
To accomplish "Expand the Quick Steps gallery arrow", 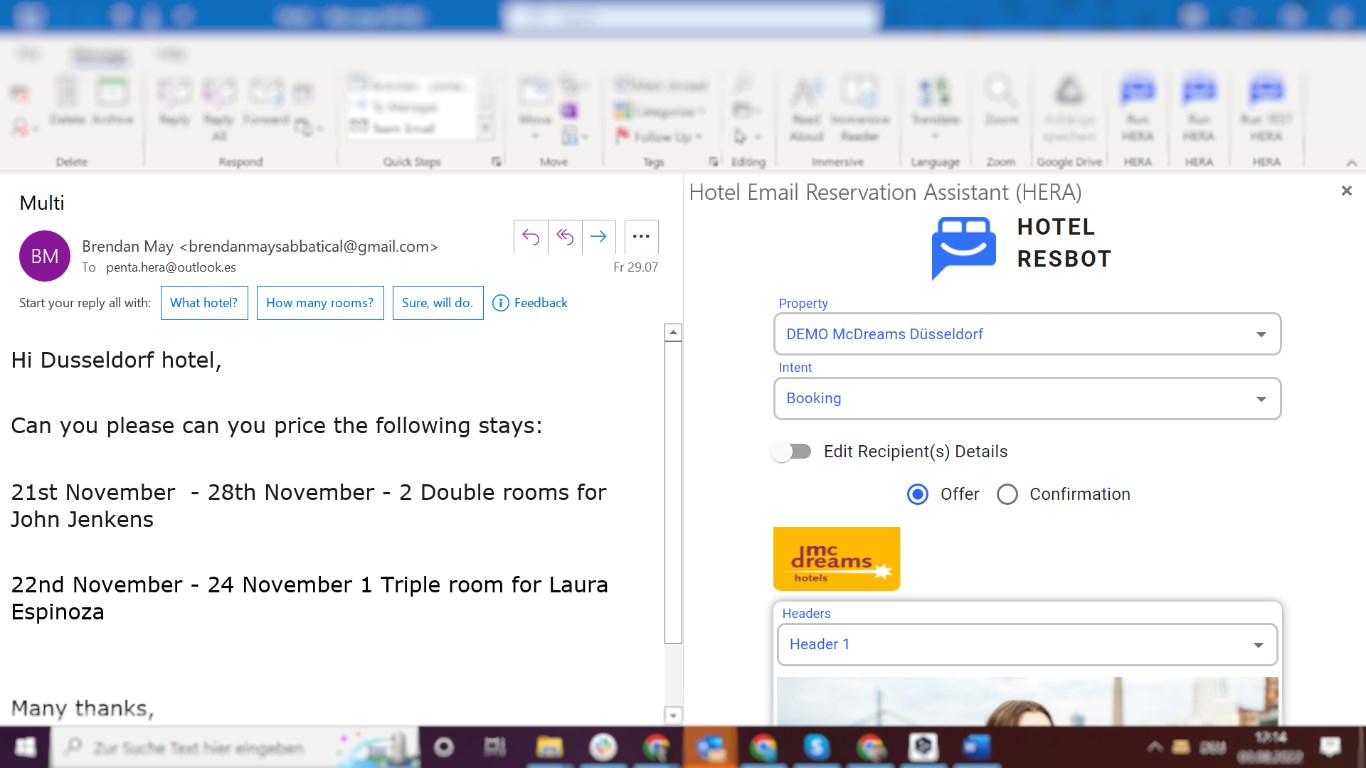I will (486, 130).
